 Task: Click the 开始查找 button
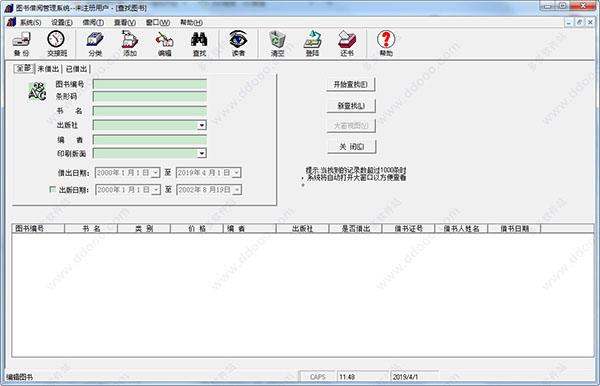351,85
